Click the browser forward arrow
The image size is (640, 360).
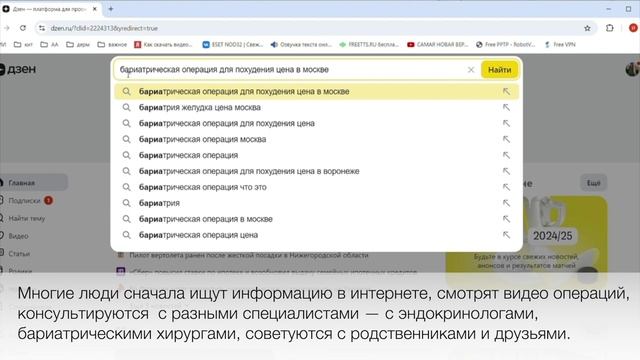tap(7, 28)
